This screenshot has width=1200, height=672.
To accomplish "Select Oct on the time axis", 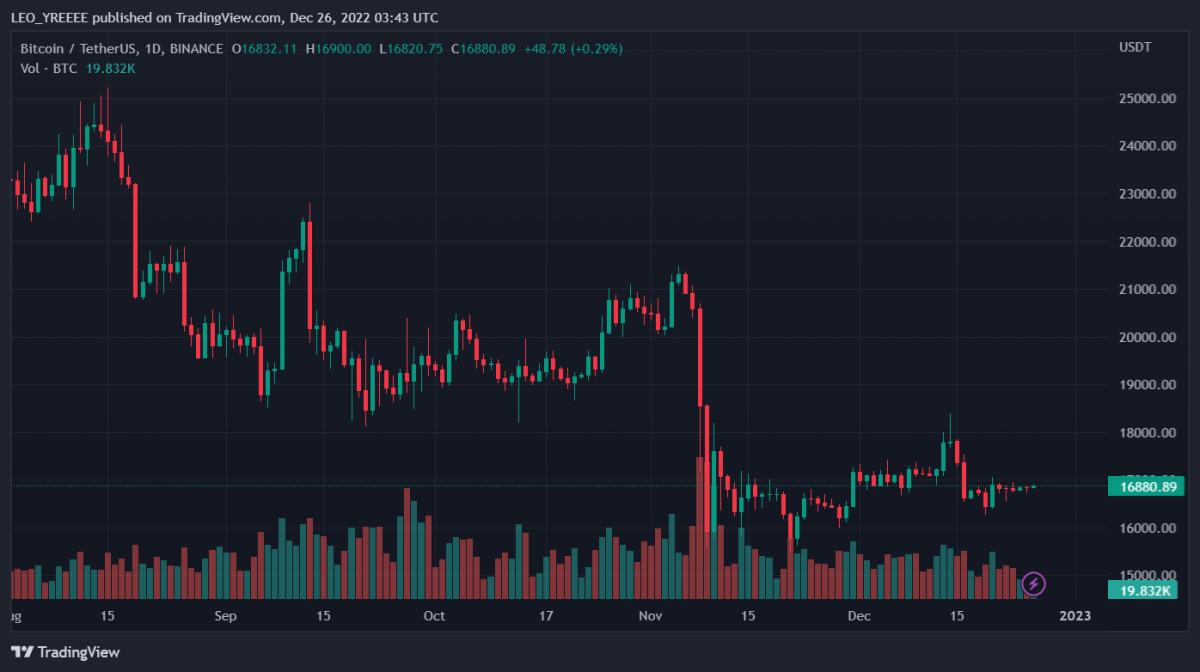I will click(x=435, y=616).
